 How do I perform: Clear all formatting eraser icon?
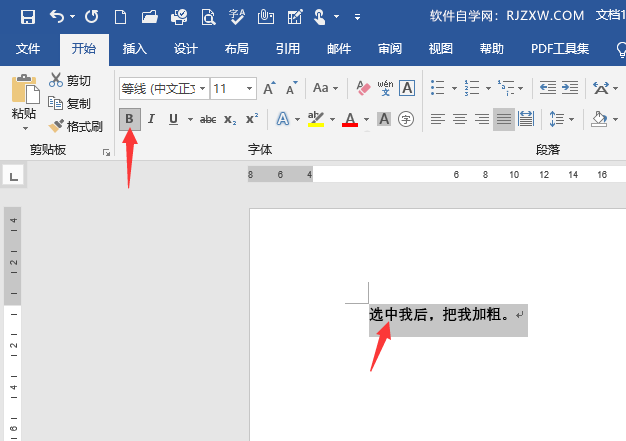pos(363,88)
